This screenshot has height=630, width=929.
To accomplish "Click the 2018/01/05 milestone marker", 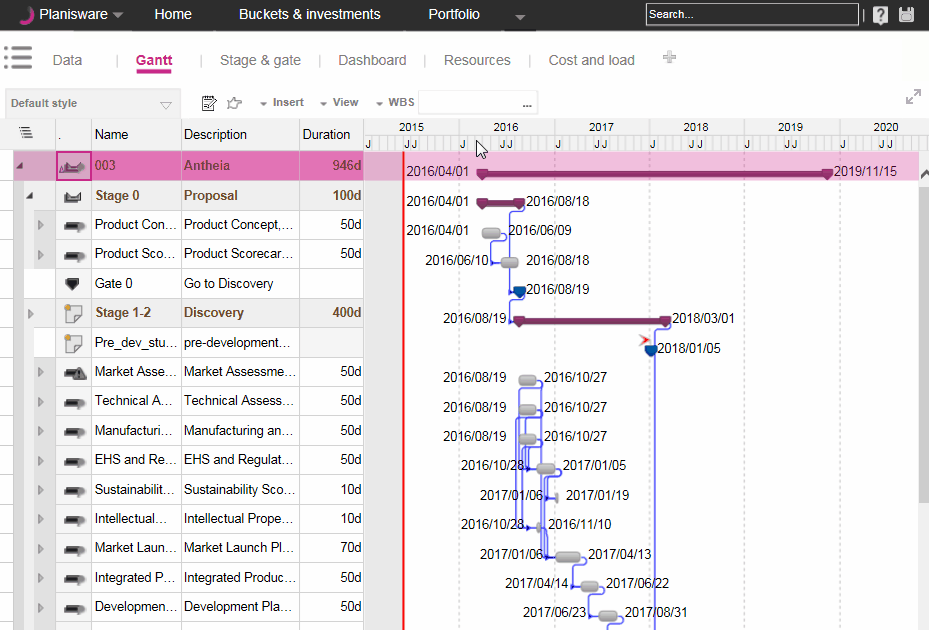I will pyautogui.click(x=651, y=350).
